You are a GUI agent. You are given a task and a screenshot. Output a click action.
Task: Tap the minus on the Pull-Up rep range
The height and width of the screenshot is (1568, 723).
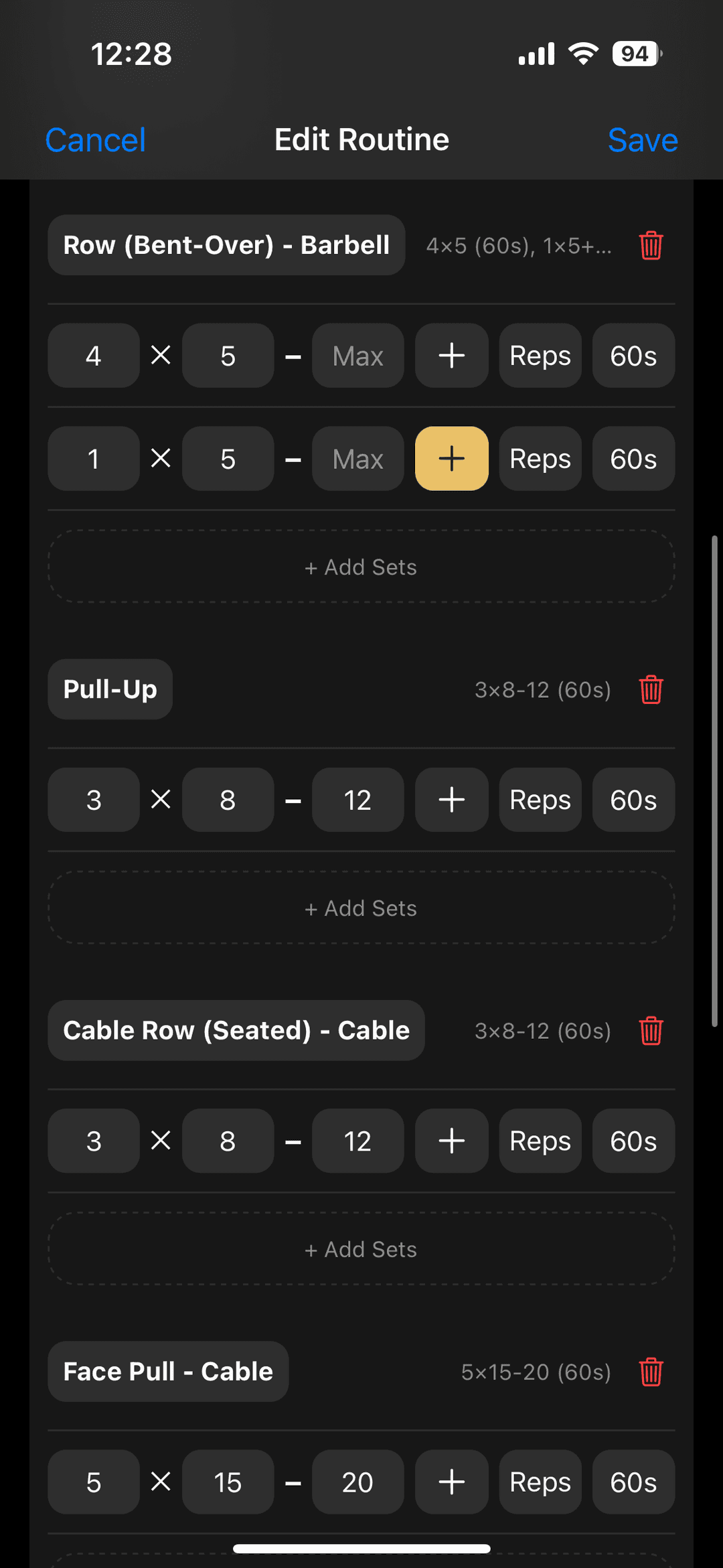(x=293, y=799)
